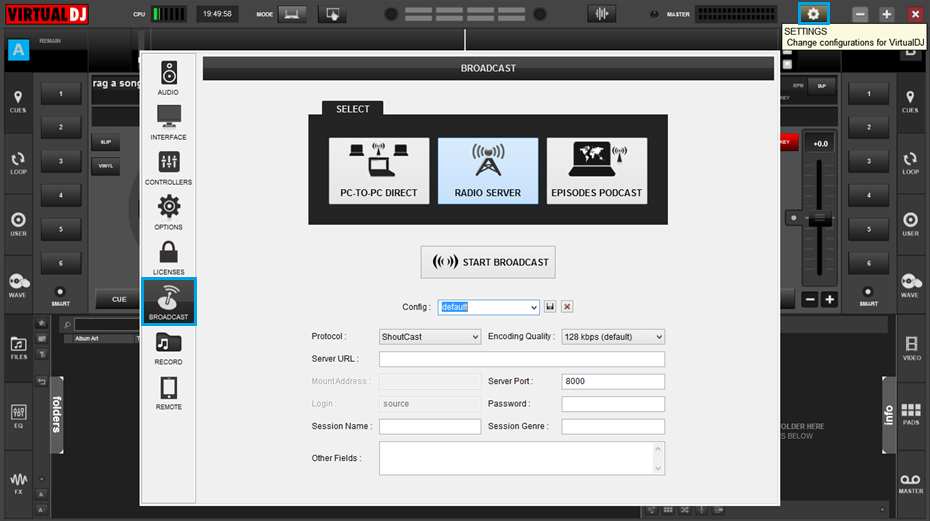Click the Other Fields text area
The image size is (930, 521).
(x=522, y=458)
